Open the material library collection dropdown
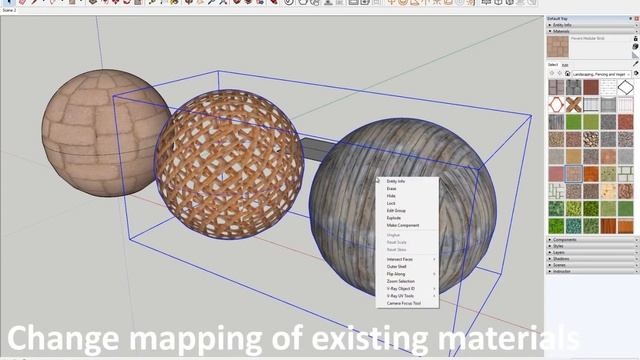This screenshot has width=640, height=360. pos(601,74)
